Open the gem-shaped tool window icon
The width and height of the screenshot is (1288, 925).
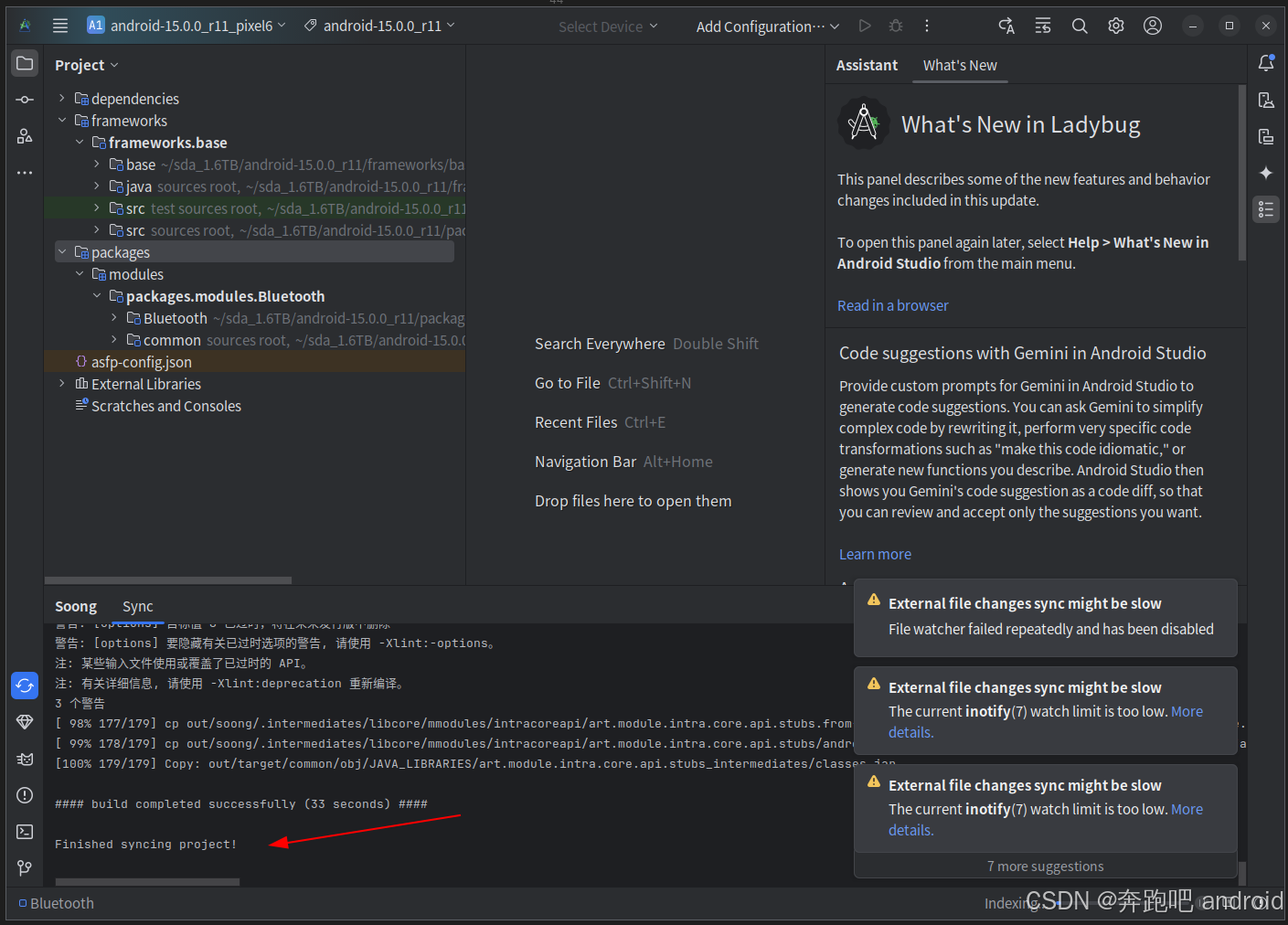click(x=25, y=722)
